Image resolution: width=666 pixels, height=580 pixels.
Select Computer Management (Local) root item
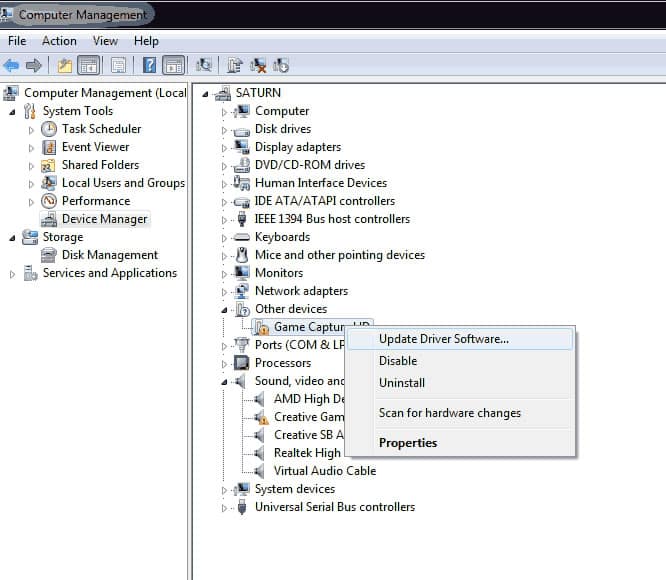105,93
